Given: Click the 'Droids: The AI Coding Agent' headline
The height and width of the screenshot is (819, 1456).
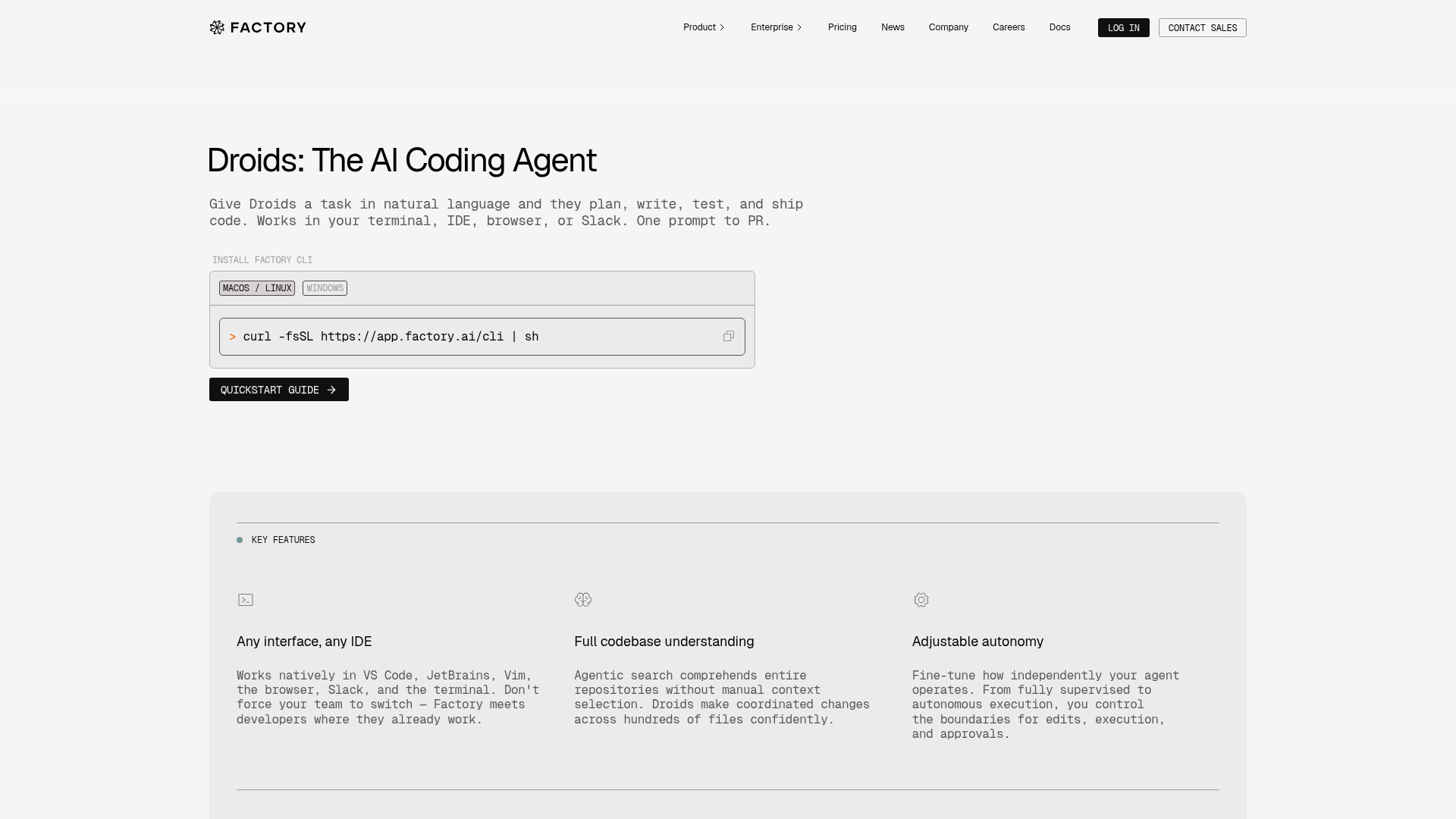Looking at the screenshot, I should pos(402,161).
